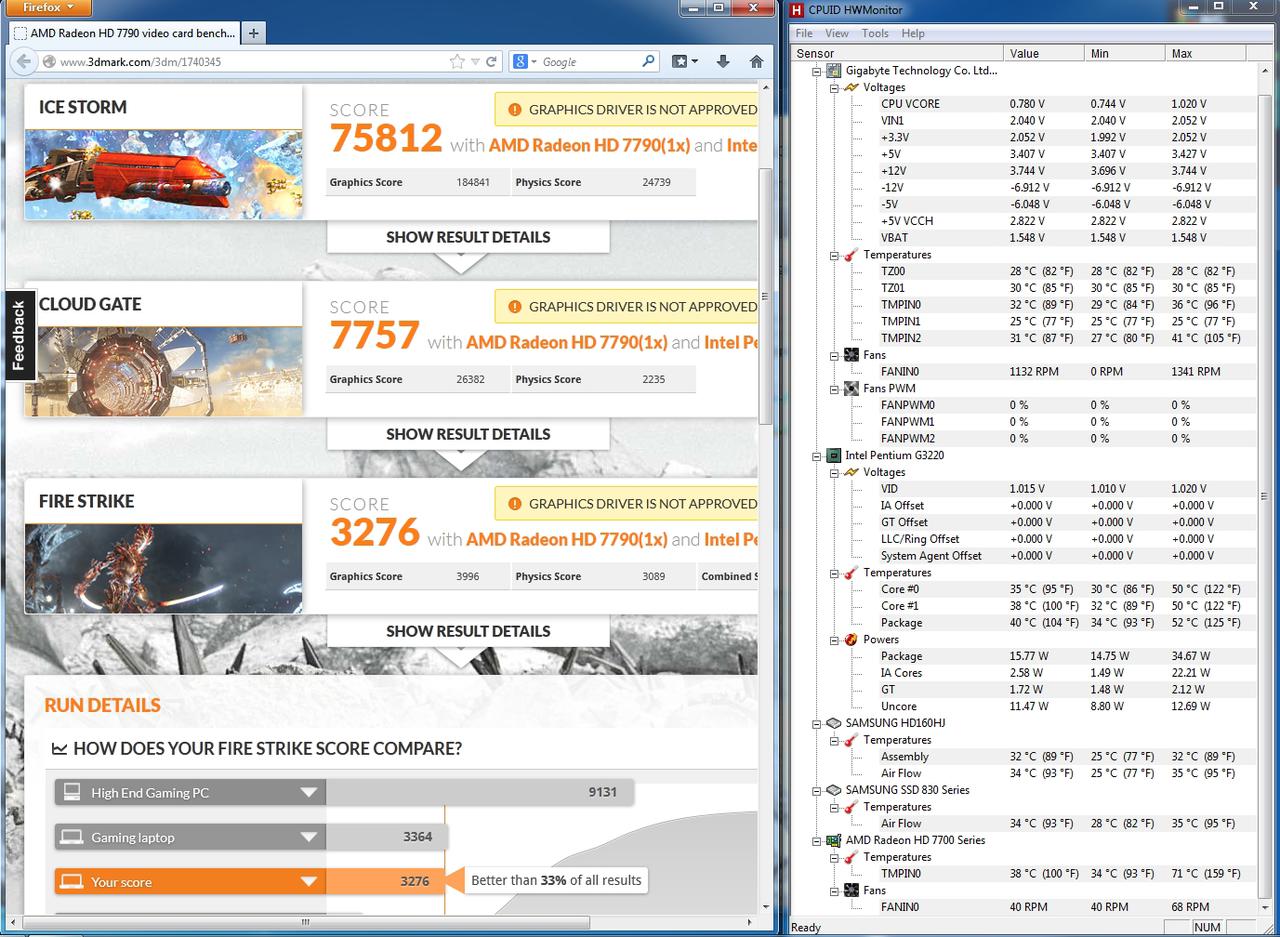Viewport: 1280px width, 937px height.
Task: Collapse Intel Pentium G3220 node
Action: (x=817, y=456)
